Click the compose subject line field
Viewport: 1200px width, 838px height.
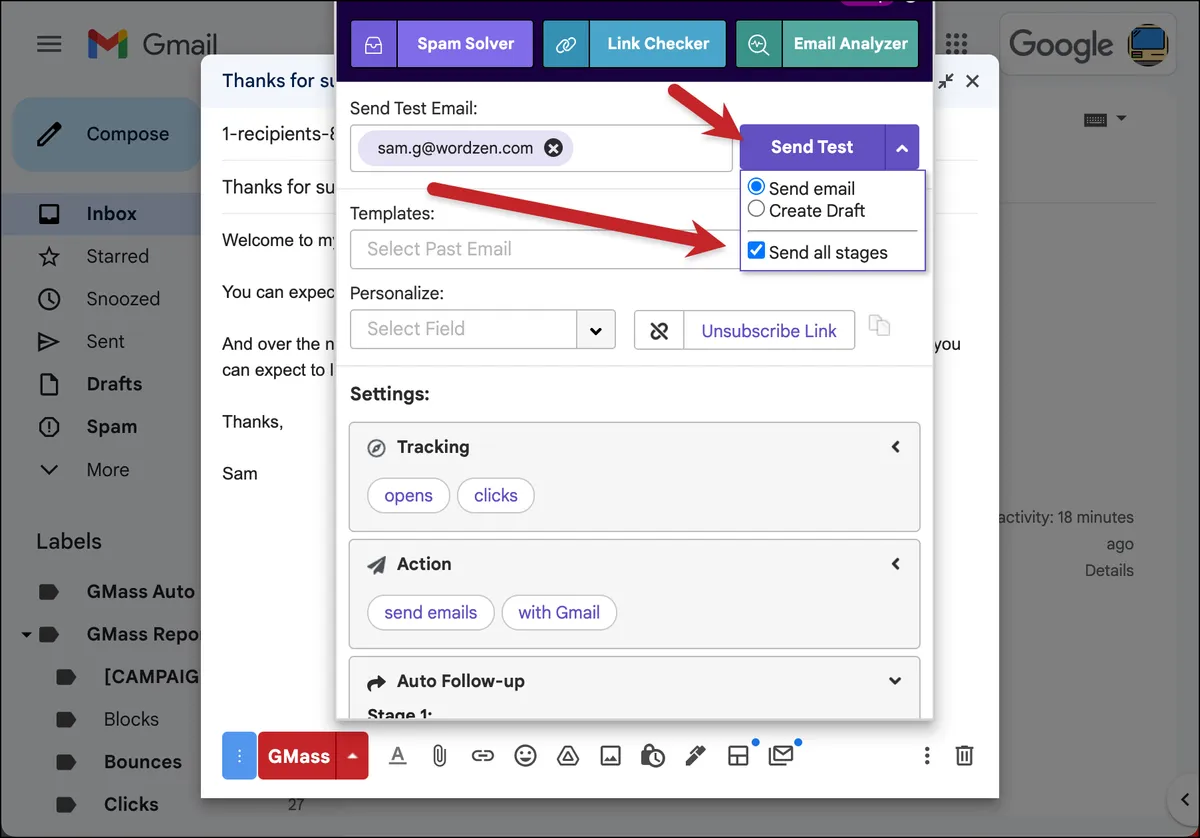coord(278,186)
